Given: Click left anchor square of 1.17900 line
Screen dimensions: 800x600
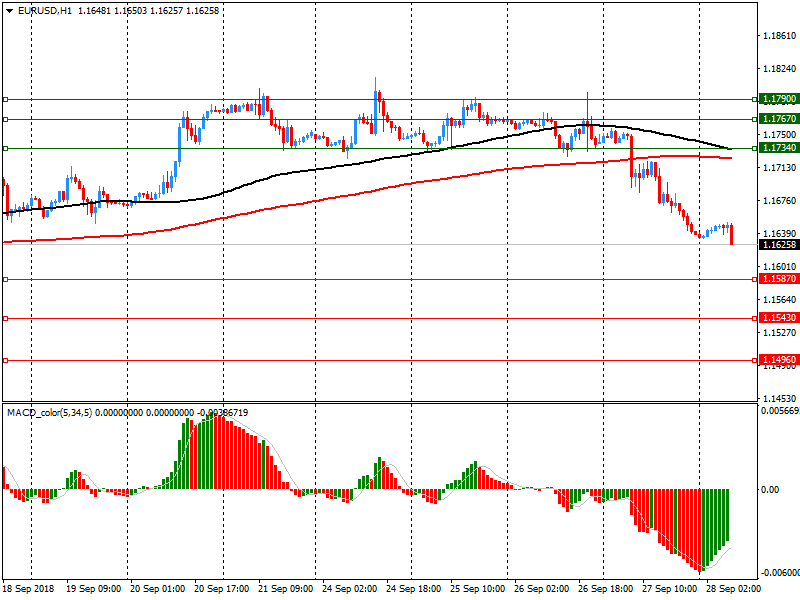Looking at the screenshot, I should pyautogui.click(x=5, y=99).
